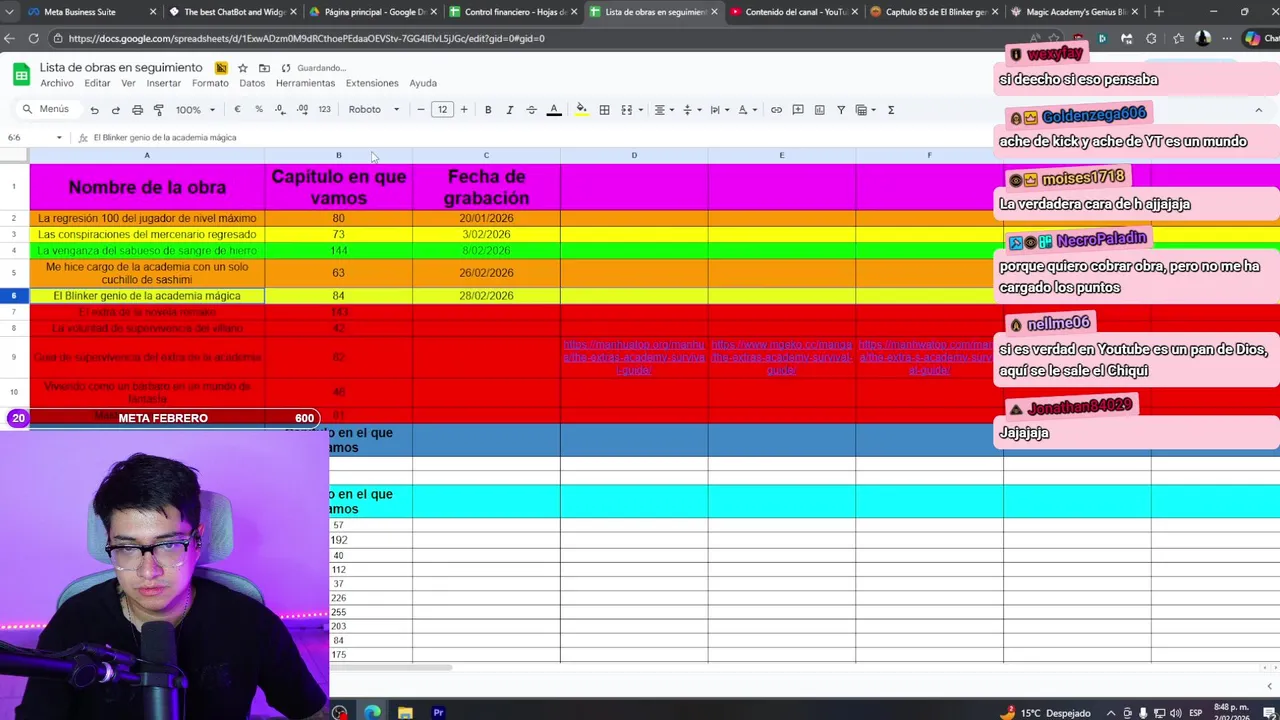
Task: Open the Roboto font dropdown
Action: click(x=374, y=110)
